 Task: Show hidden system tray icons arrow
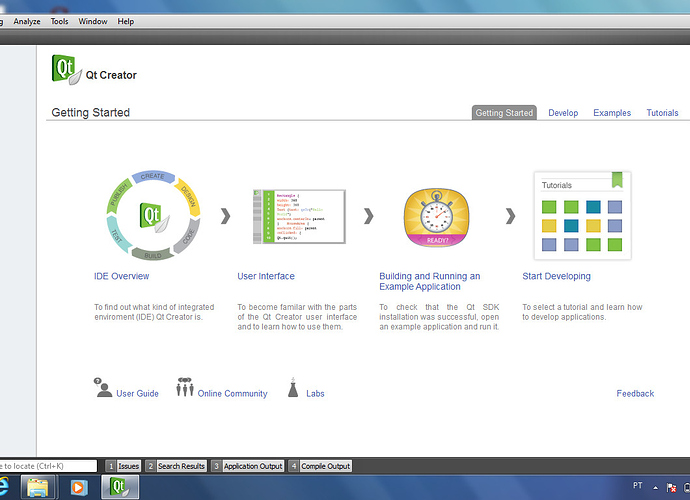pyautogui.click(x=656, y=488)
